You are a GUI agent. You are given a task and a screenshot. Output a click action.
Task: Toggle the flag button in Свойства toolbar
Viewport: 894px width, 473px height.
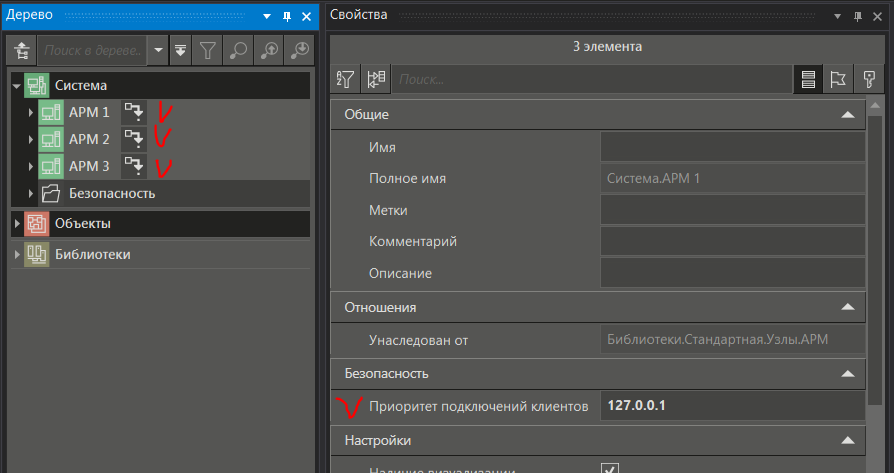point(838,79)
